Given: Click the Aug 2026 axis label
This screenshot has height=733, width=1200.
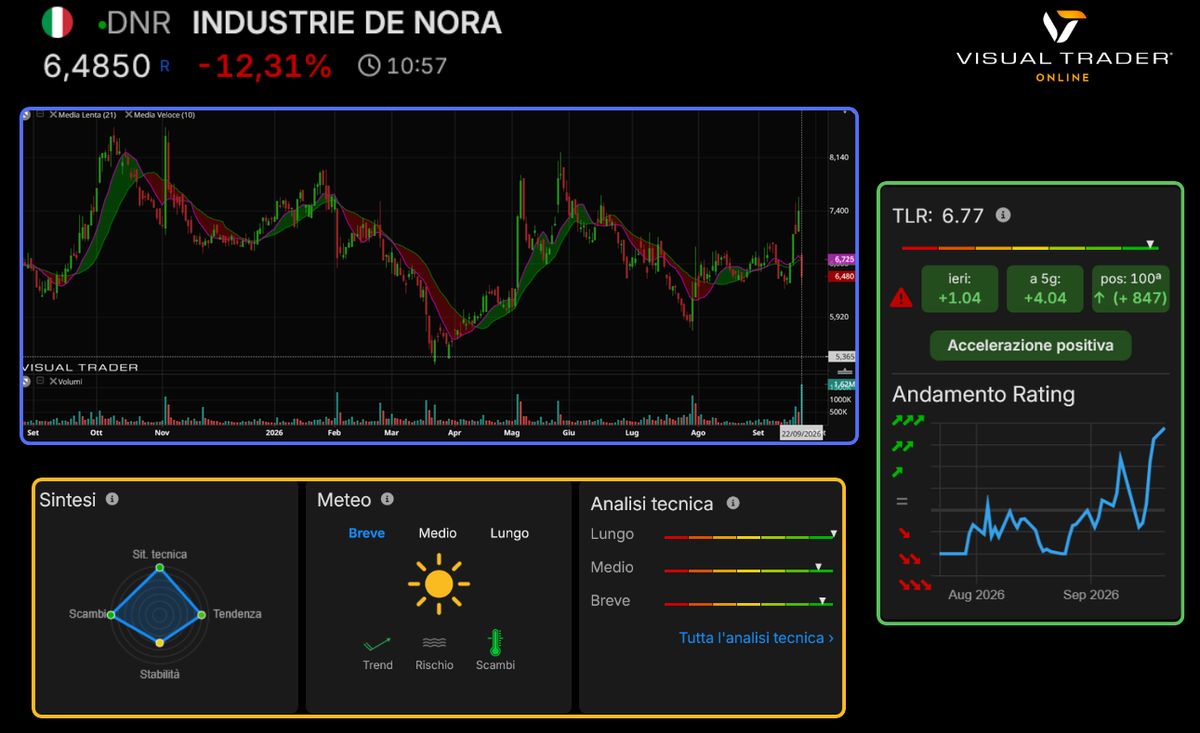Looking at the screenshot, I should pos(975,594).
